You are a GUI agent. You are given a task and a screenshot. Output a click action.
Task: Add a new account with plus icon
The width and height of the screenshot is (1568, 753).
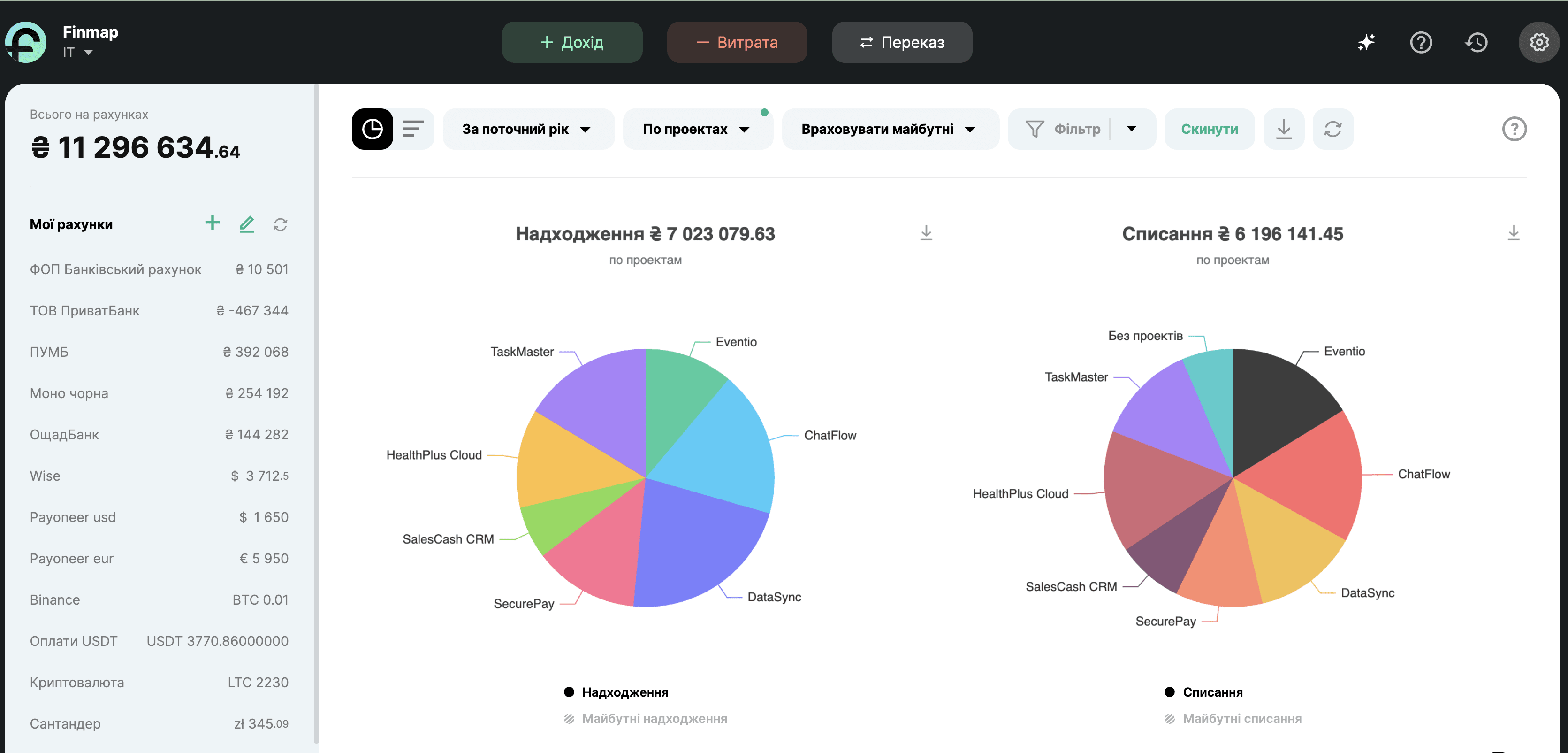click(213, 223)
